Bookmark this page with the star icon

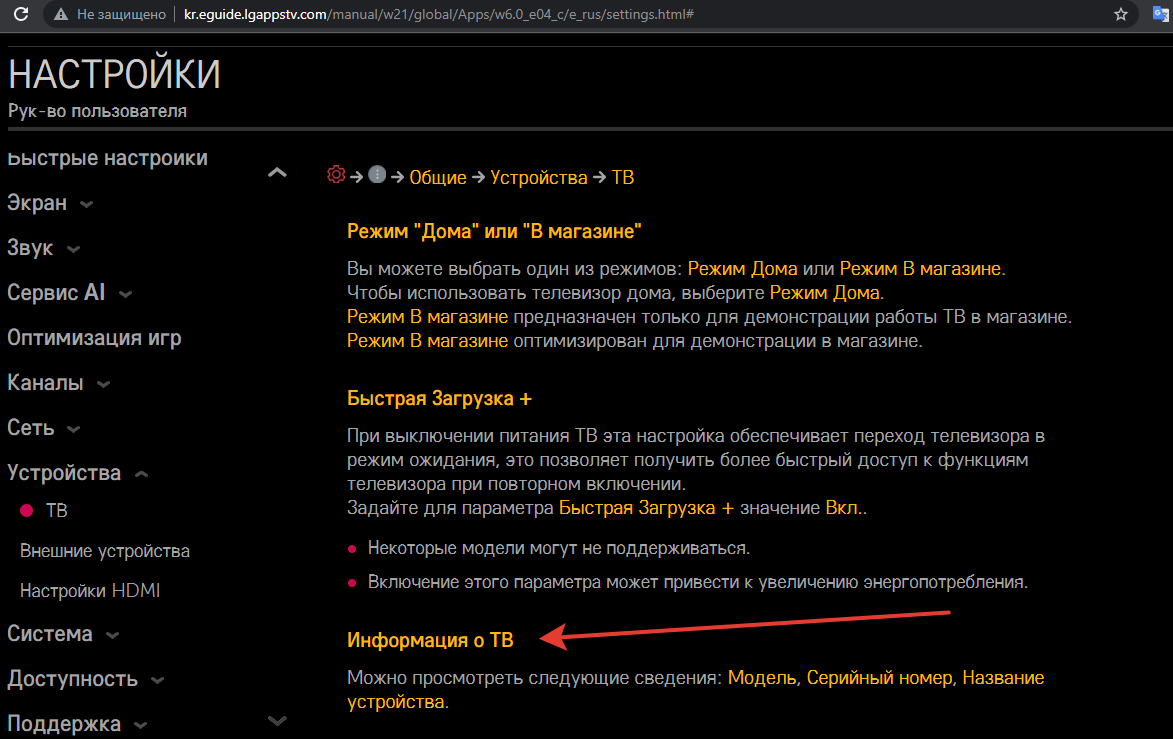click(1121, 15)
